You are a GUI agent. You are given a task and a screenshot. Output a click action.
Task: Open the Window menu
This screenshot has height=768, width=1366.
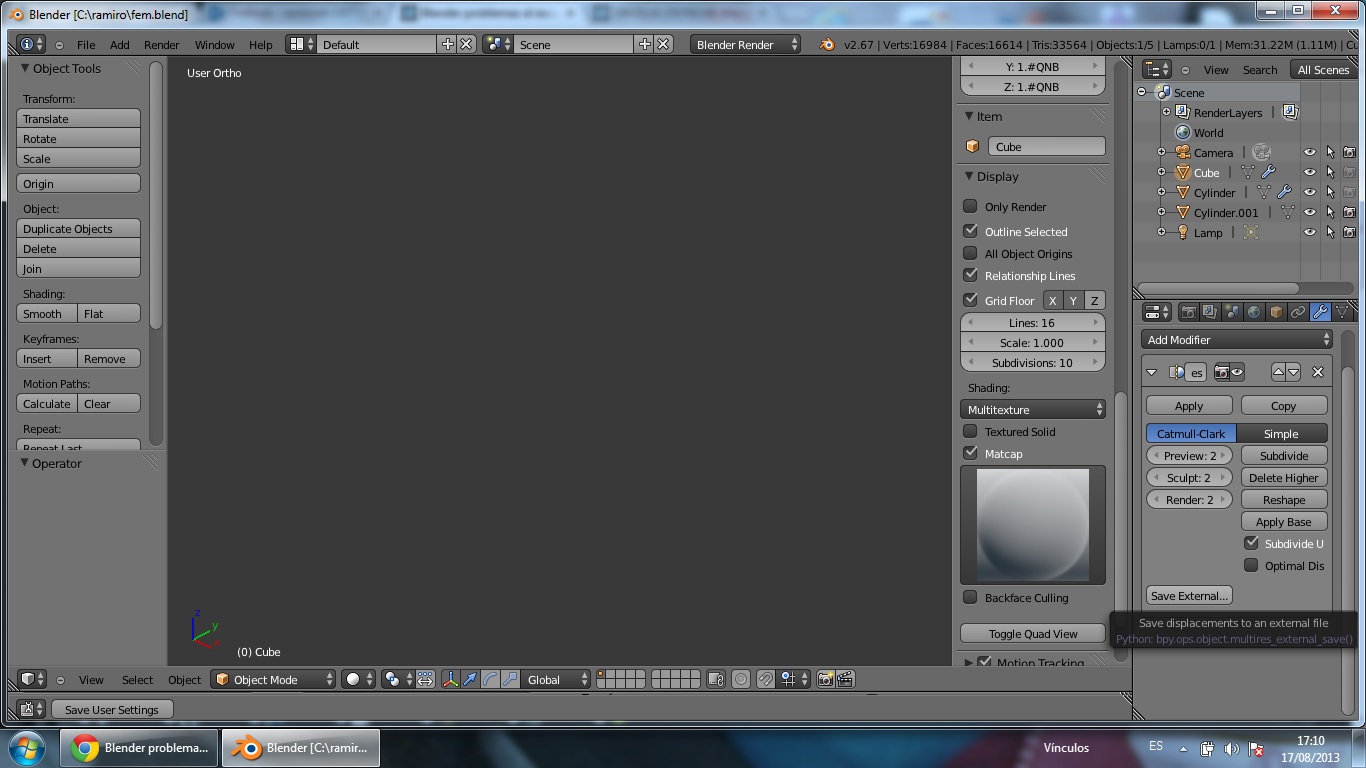tap(214, 44)
